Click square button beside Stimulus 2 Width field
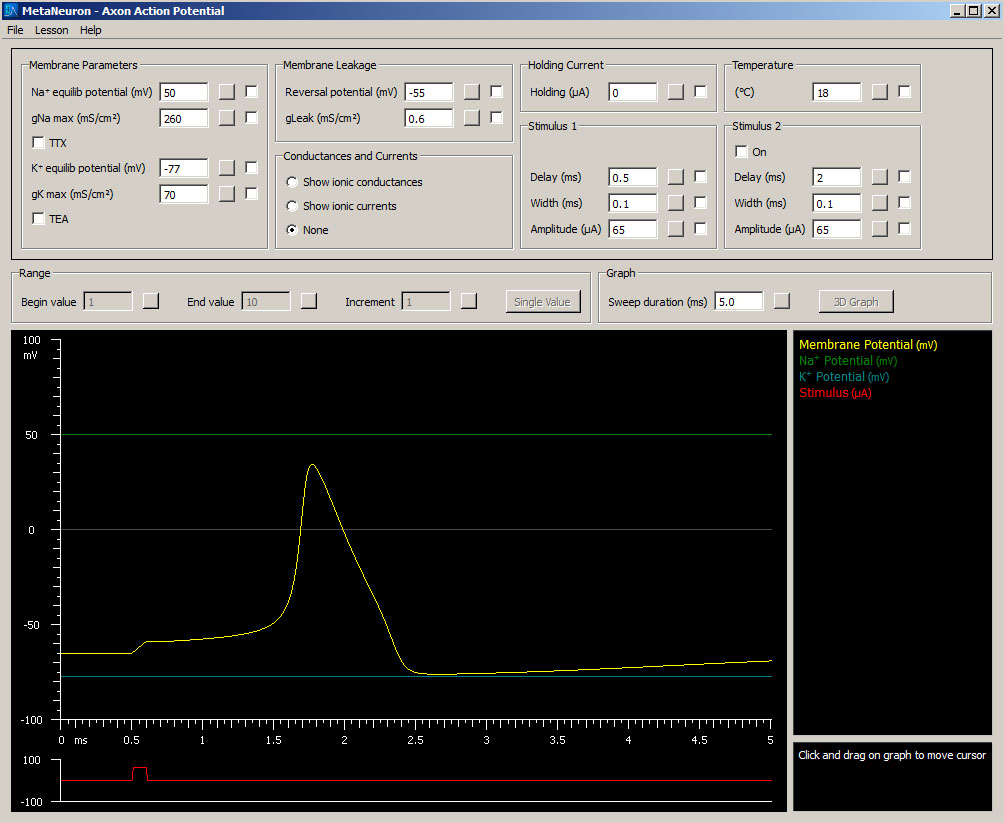 pyautogui.click(x=880, y=203)
